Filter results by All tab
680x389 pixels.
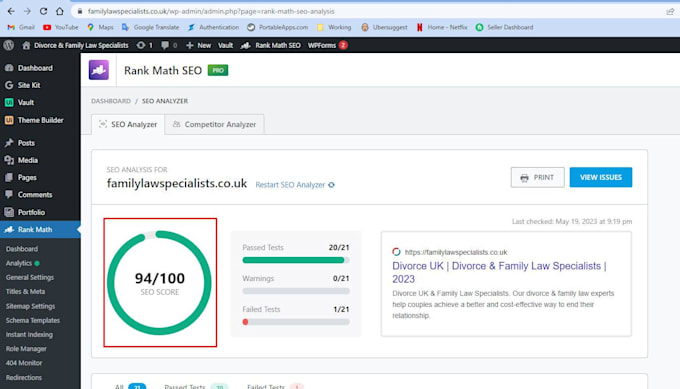point(130,386)
